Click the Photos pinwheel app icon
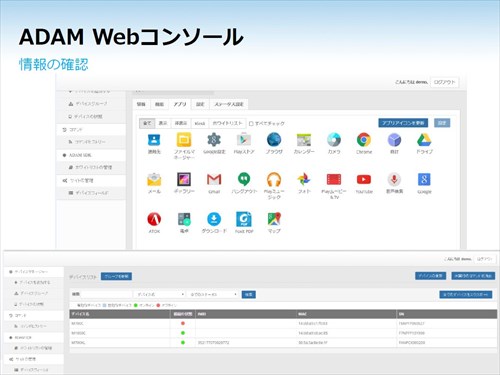The height and width of the screenshot is (375, 500). [304, 180]
